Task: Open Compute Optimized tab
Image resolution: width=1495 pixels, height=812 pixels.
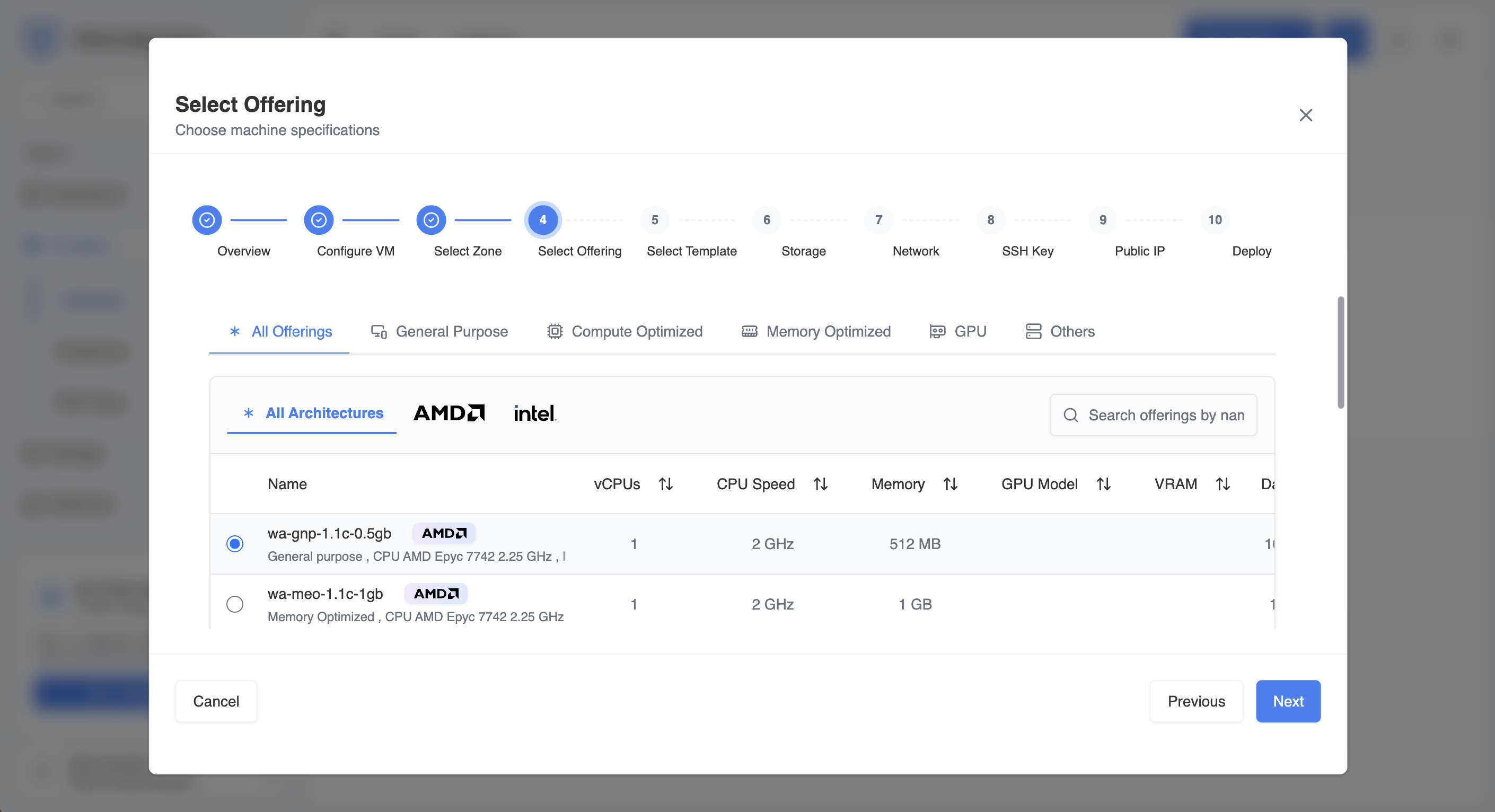Action: pos(625,331)
